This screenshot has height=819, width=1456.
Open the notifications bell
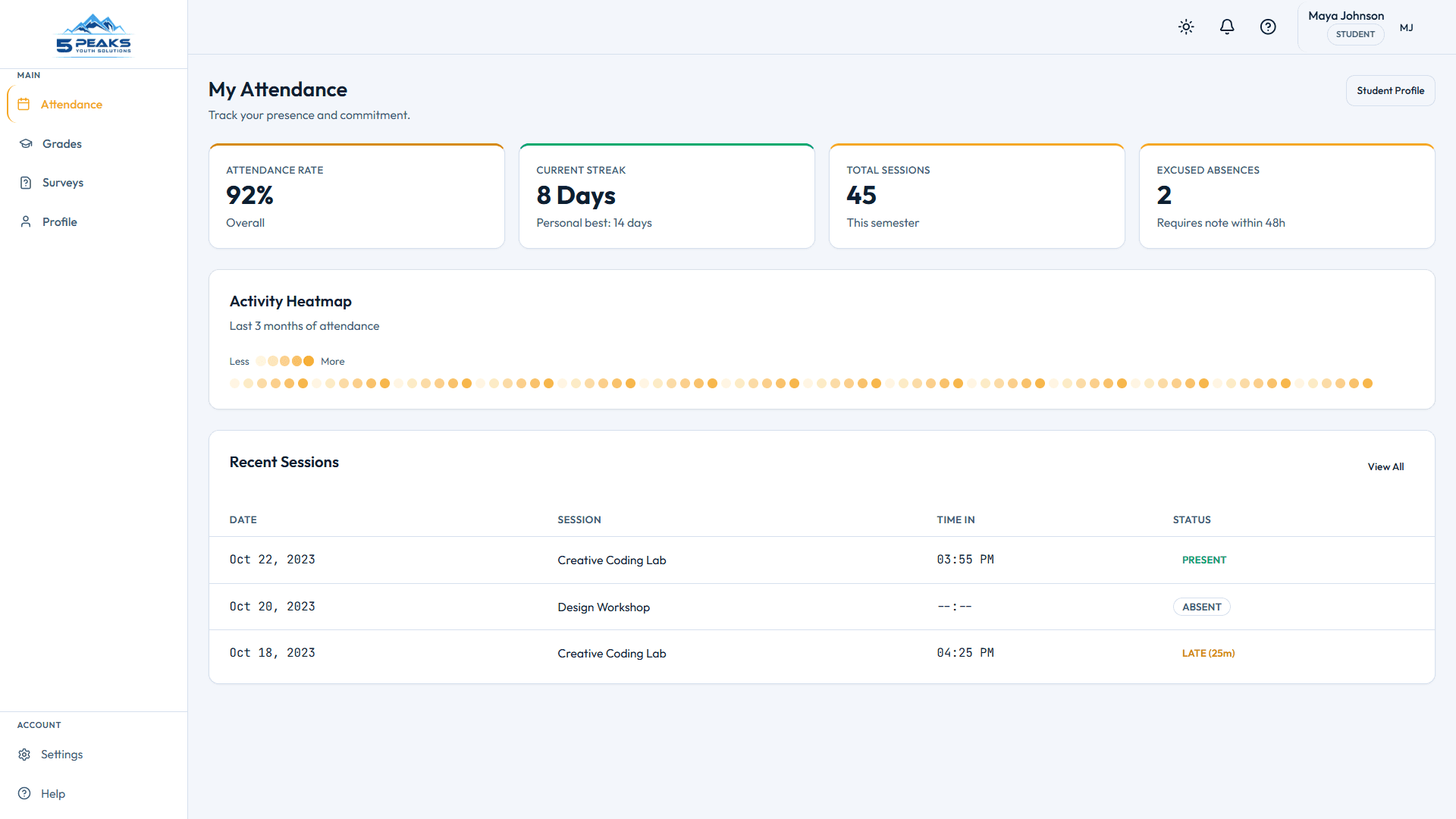point(1227,27)
